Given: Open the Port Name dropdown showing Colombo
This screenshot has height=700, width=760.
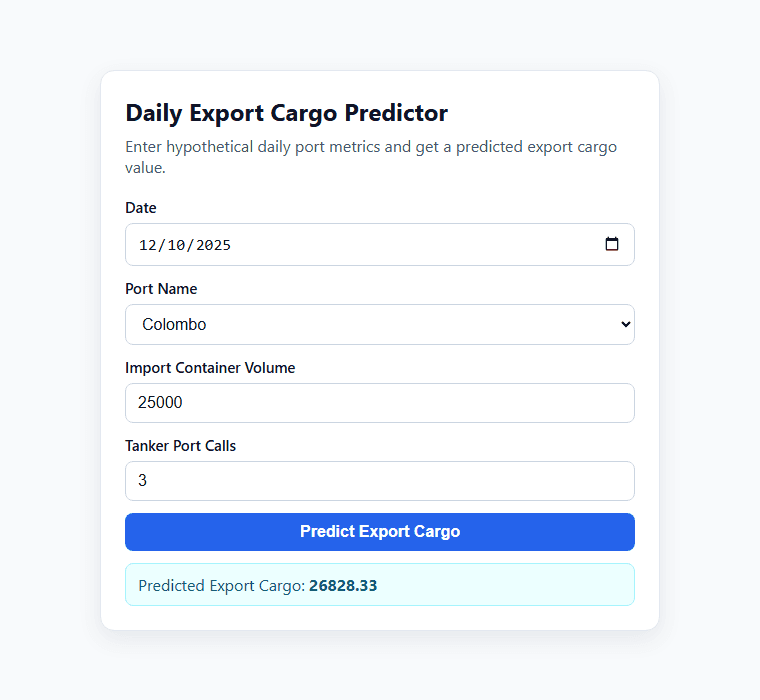Looking at the screenshot, I should 380,324.
